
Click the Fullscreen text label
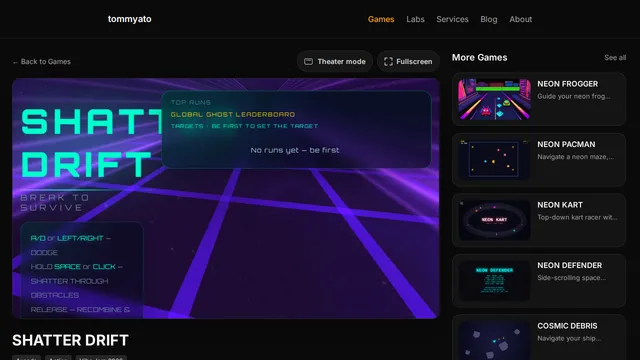coord(414,62)
